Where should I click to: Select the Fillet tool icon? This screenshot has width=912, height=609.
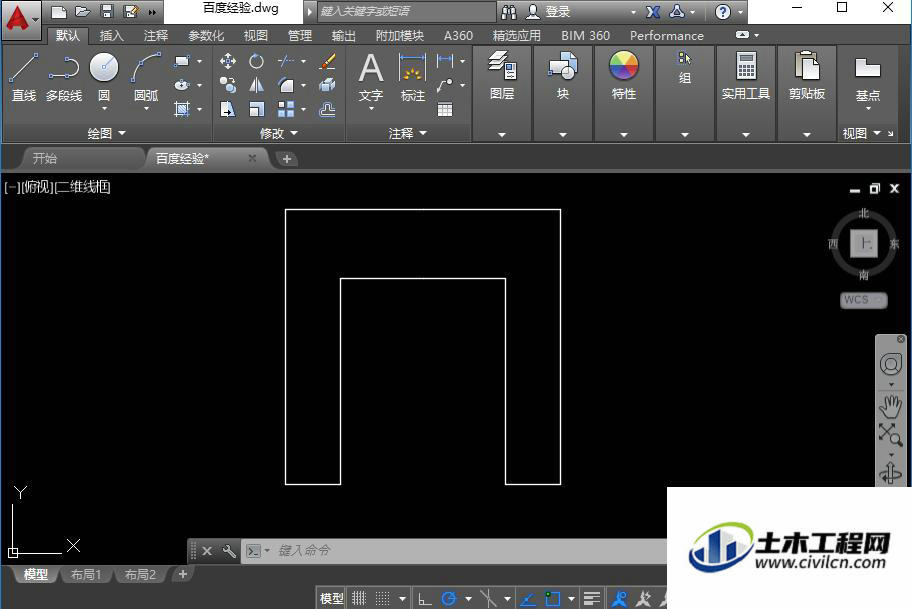point(286,85)
